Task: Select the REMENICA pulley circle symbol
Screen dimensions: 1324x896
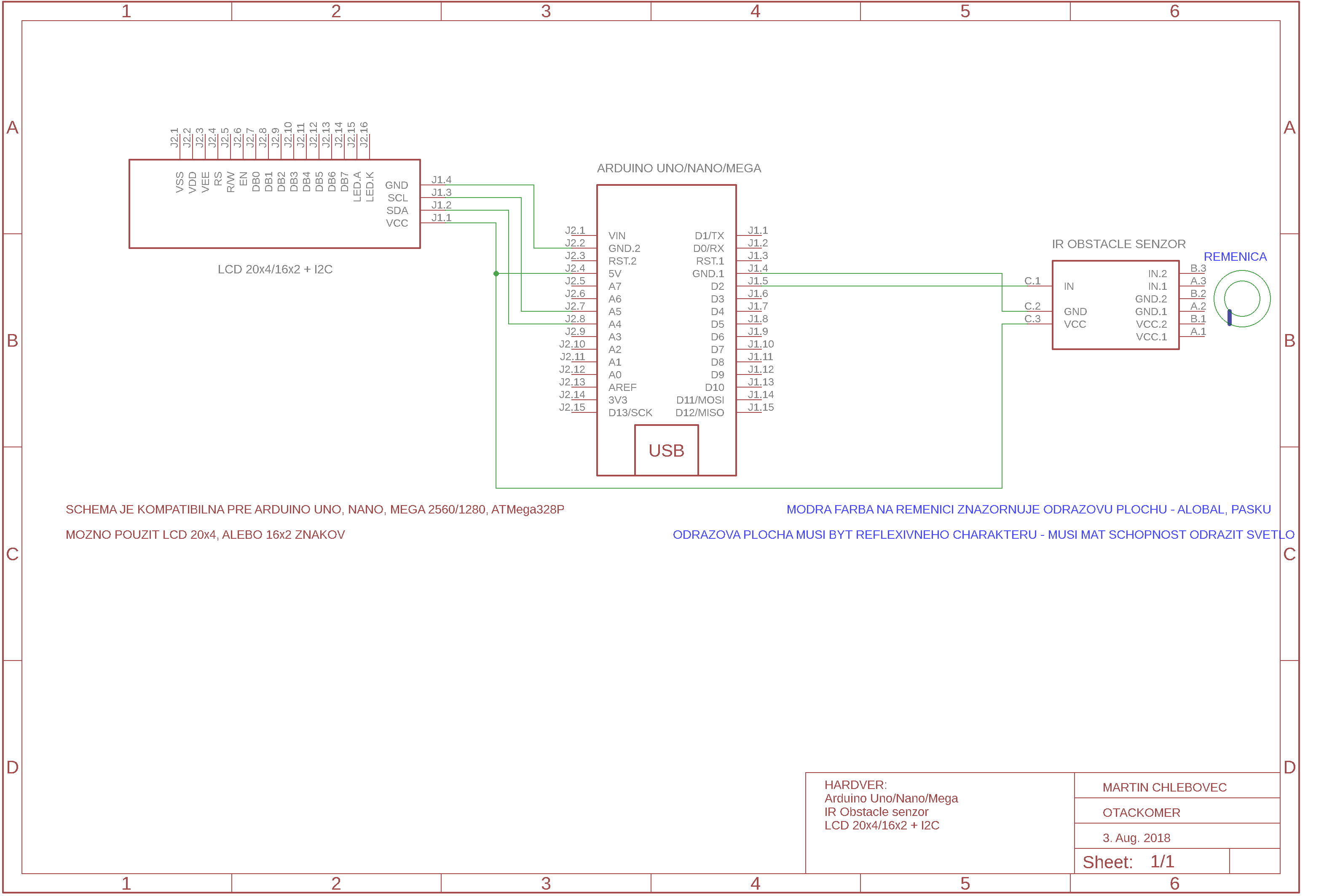Action: pos(1242,299)
